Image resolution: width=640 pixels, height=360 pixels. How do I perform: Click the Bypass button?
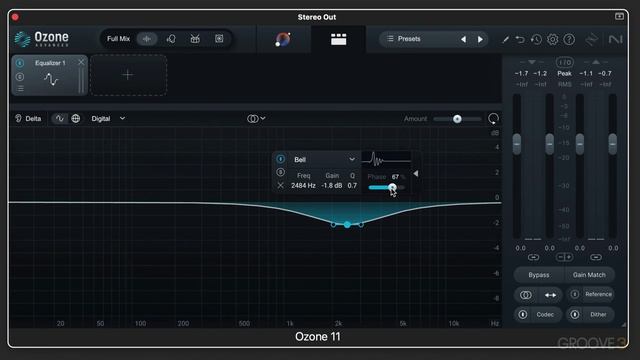tap(539, 275)
